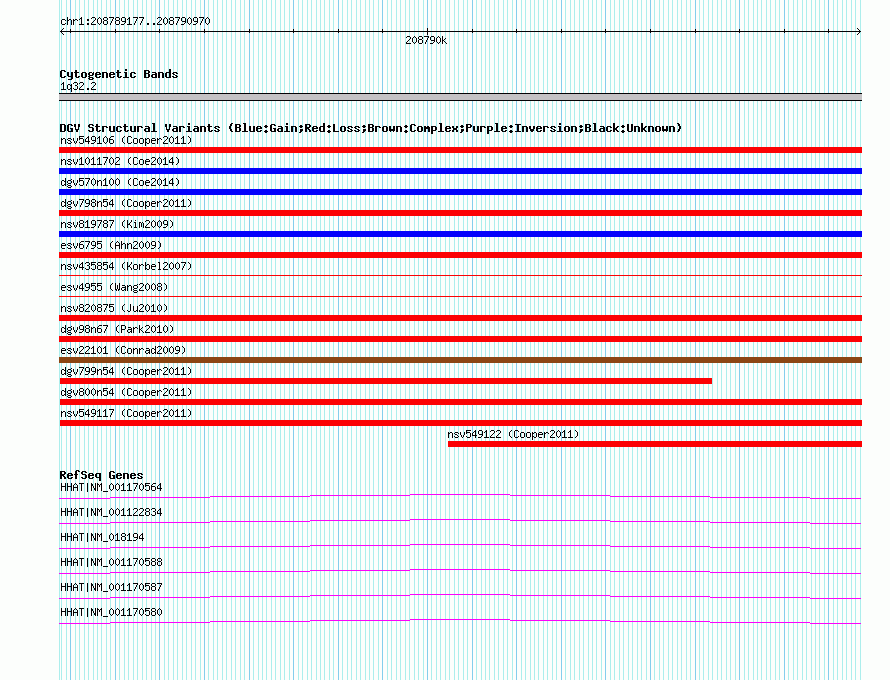Open variant nsv1011702 (Coe2014) label
The width and height of the screenshot is (890, 680).
[120, 161]
